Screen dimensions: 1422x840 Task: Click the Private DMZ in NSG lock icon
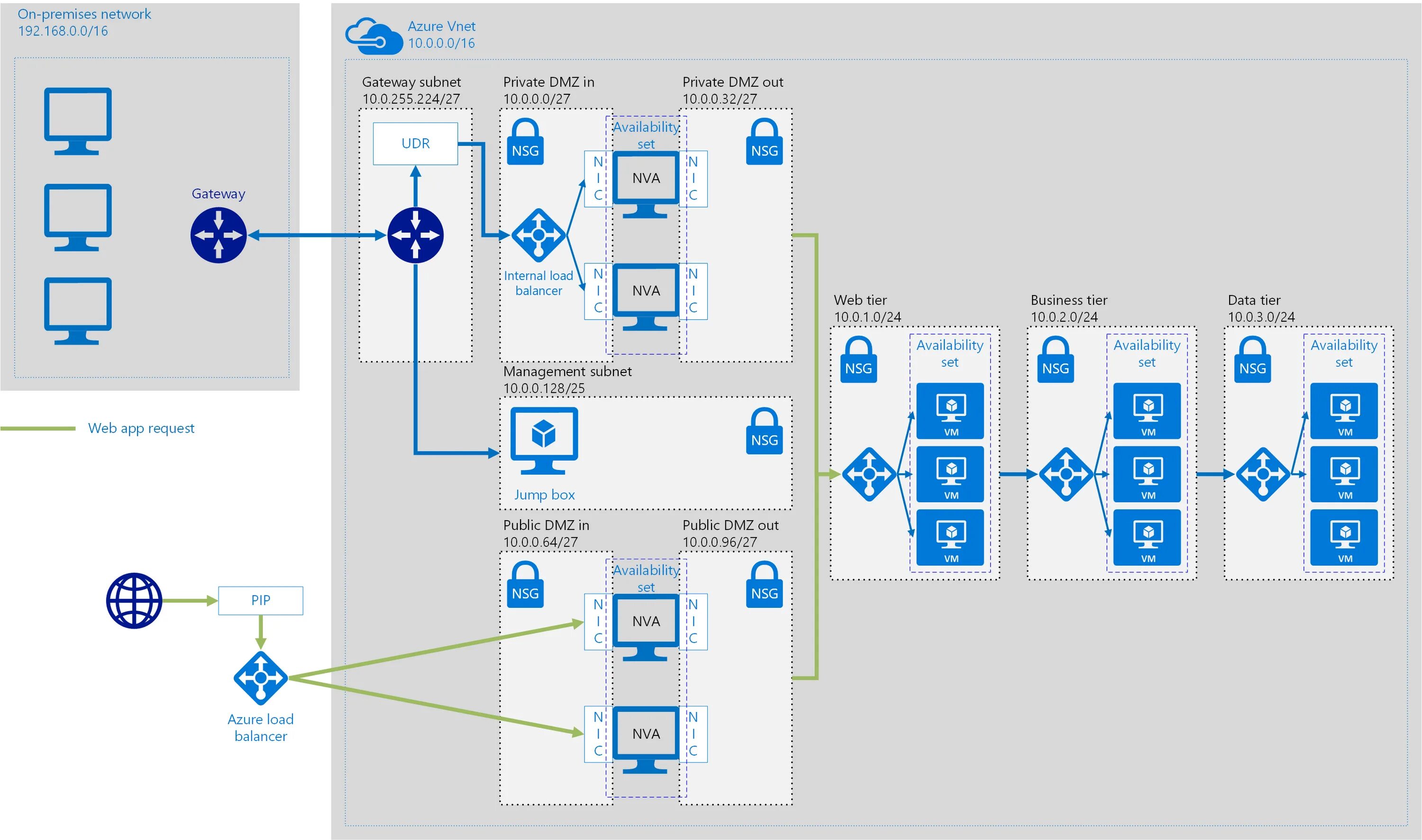(x=525, y=142)
